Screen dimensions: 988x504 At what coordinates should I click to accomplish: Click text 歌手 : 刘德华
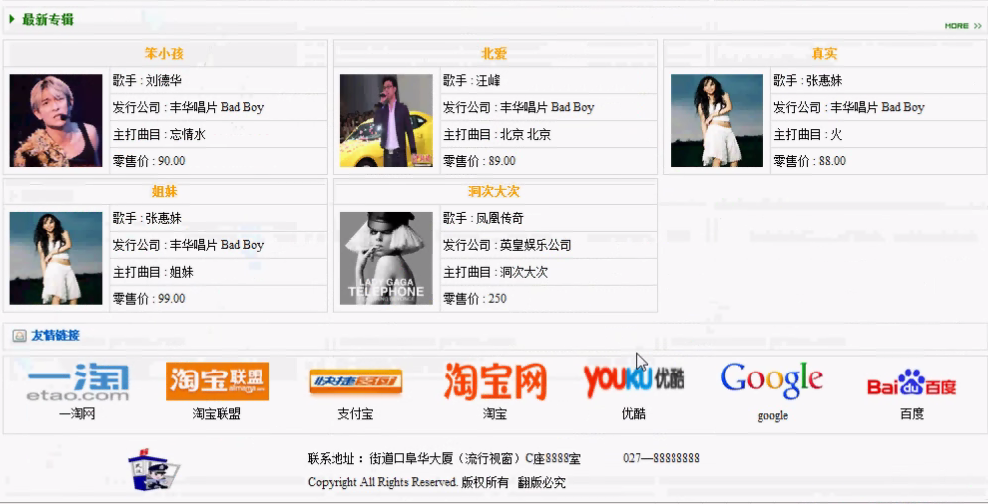[x=147, y=81]
